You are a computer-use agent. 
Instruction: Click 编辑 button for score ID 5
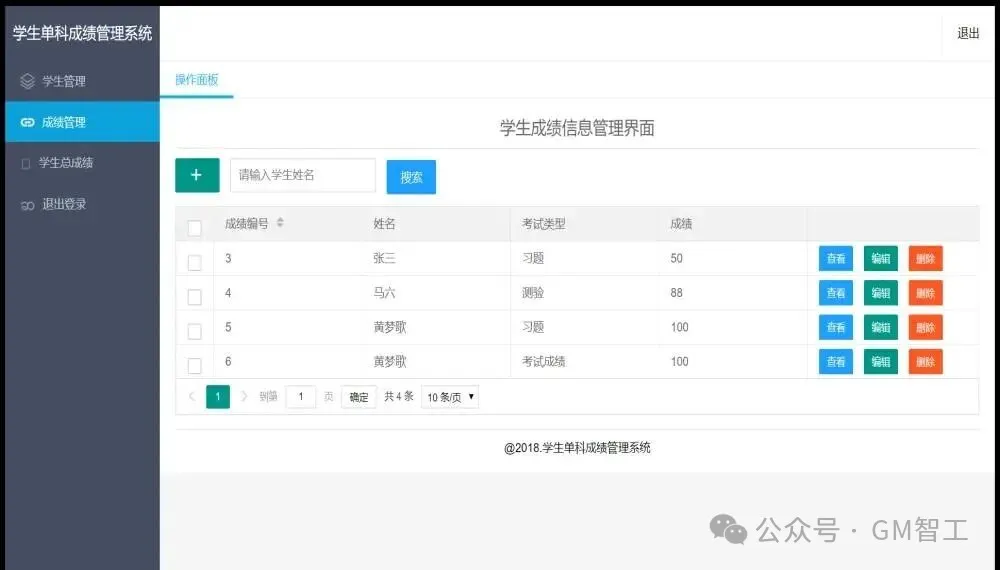tap(880, 328)
